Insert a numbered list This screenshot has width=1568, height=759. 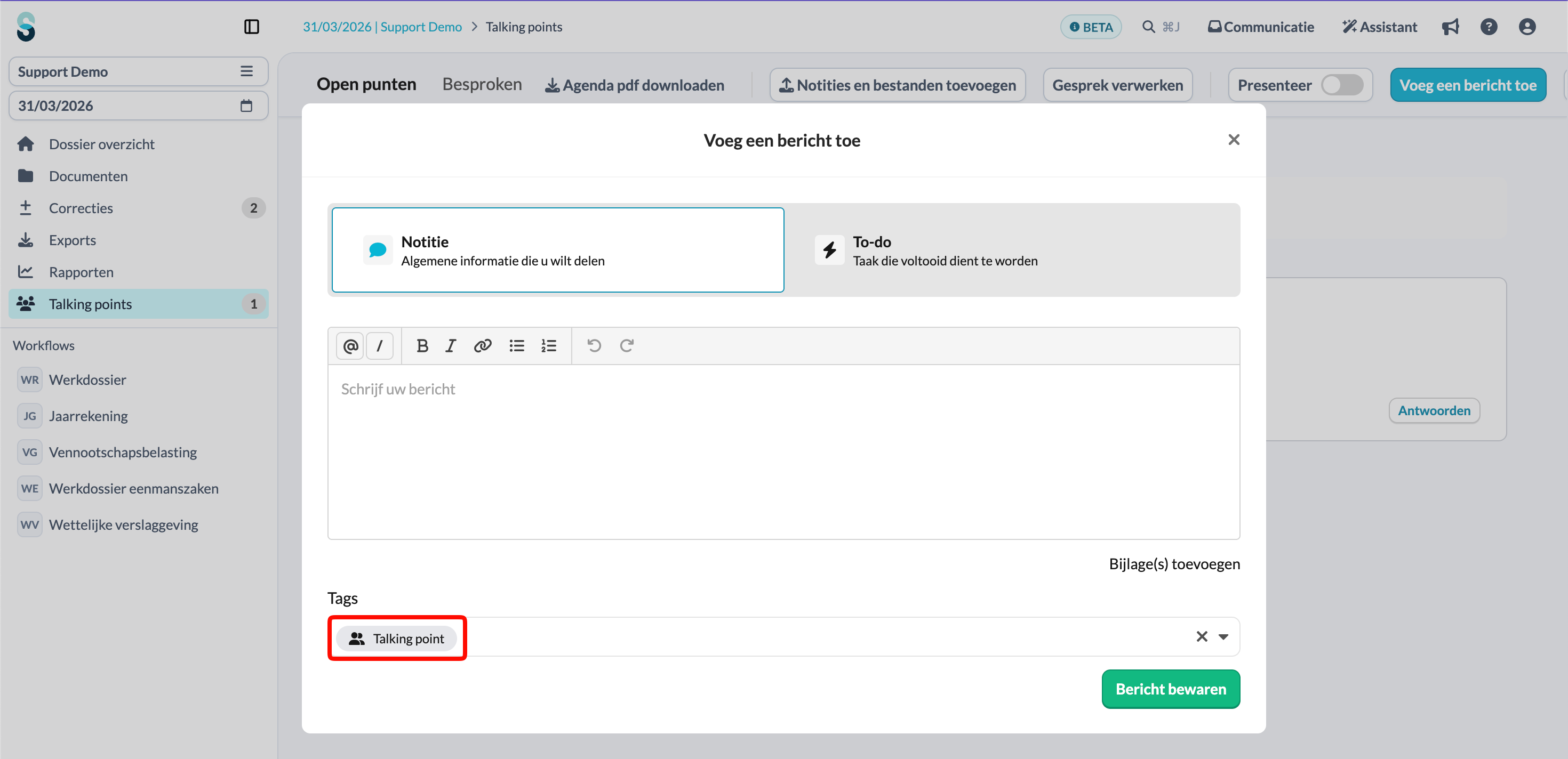549,346
